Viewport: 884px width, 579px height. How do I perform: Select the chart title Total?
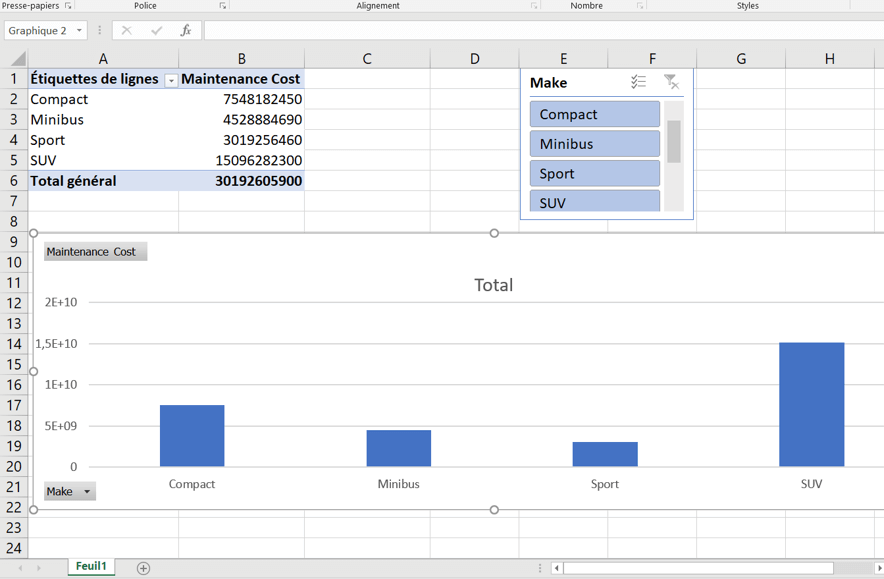pyautogui.click(x=494, y=285)
